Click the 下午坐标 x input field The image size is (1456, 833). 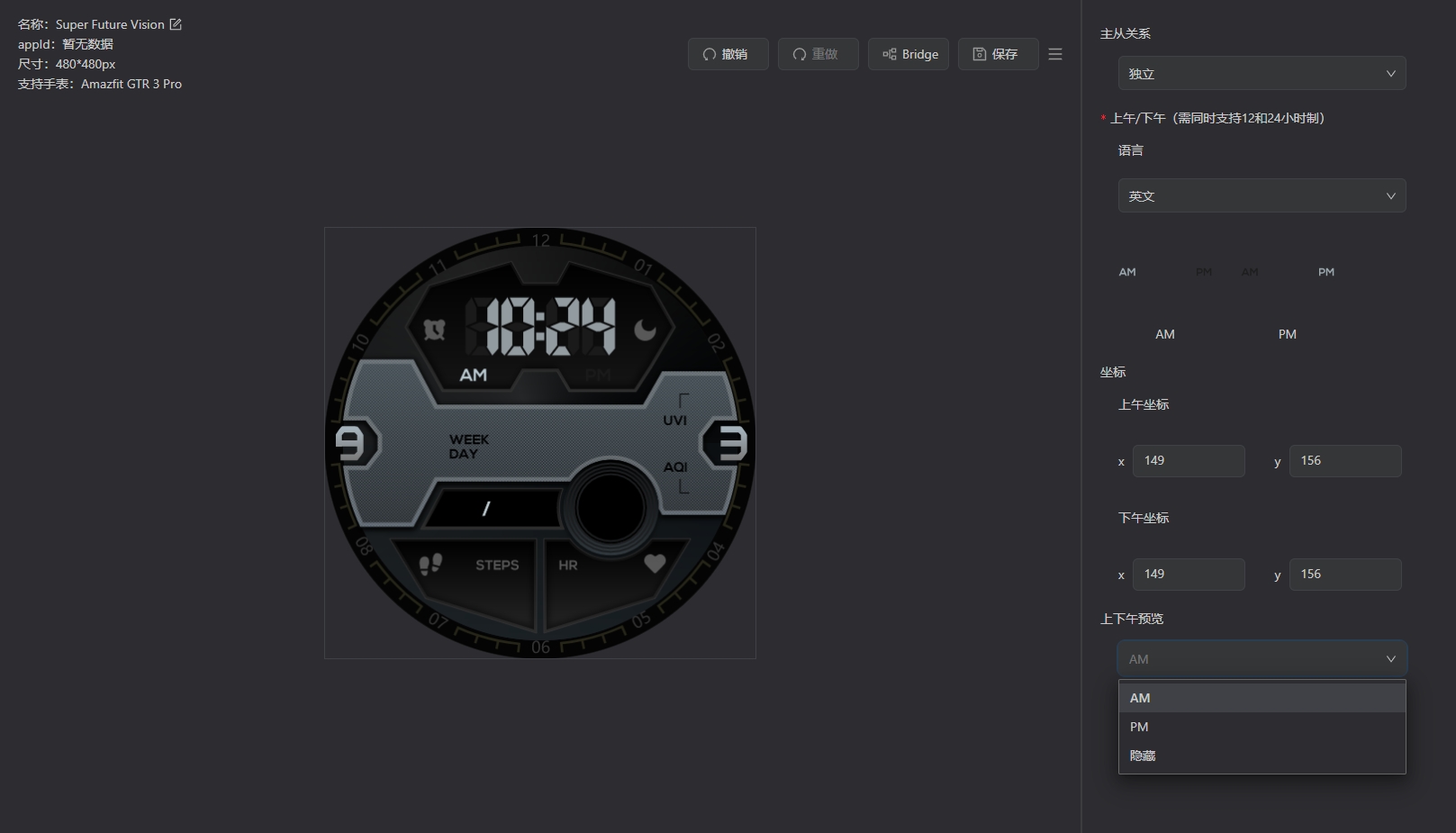pyautogui.click(x=1189, y=575)
